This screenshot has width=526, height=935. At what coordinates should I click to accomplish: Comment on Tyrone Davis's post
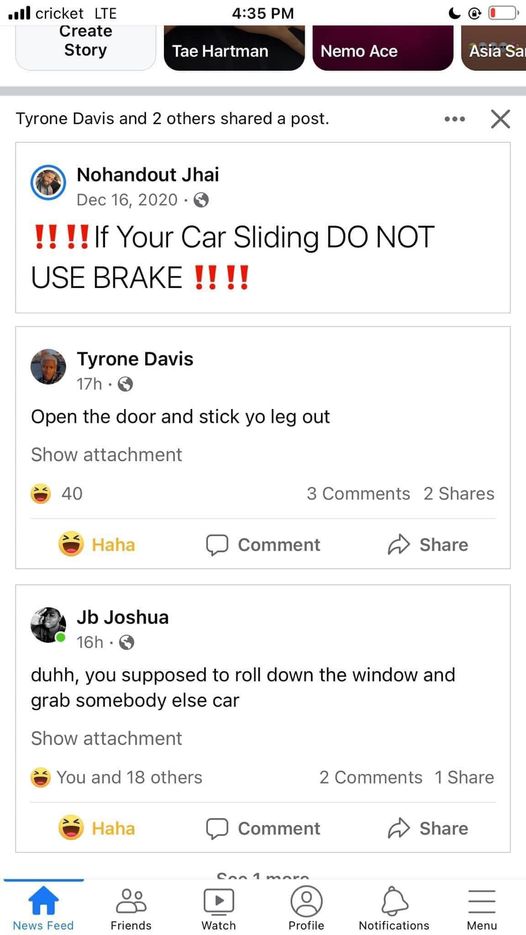[x=263, y=544]
